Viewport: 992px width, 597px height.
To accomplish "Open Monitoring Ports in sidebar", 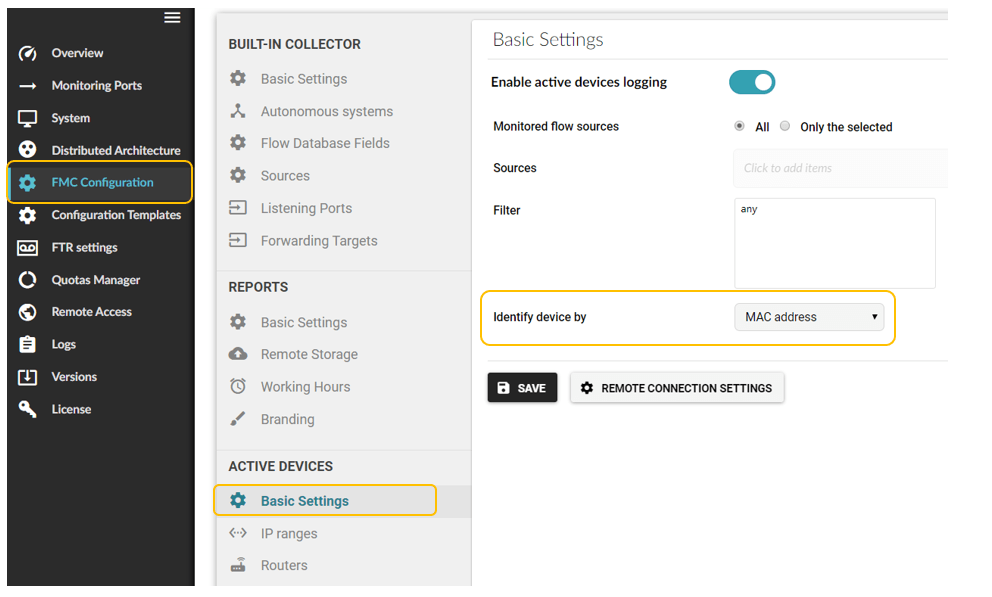I will 96,85.
